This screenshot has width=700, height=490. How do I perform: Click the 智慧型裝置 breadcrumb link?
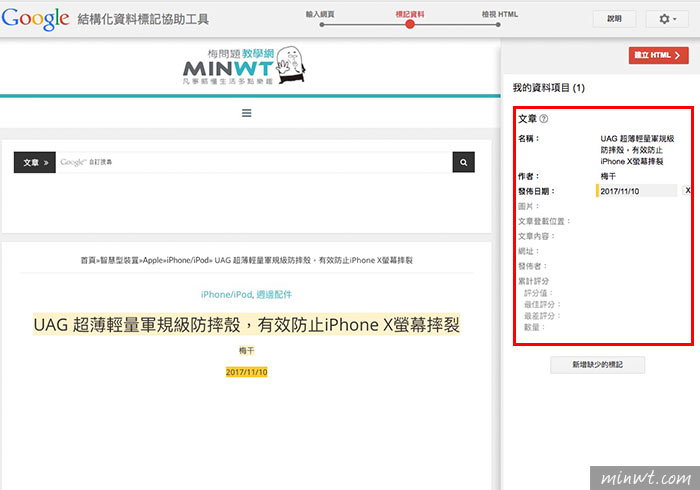tap(119, 260)
